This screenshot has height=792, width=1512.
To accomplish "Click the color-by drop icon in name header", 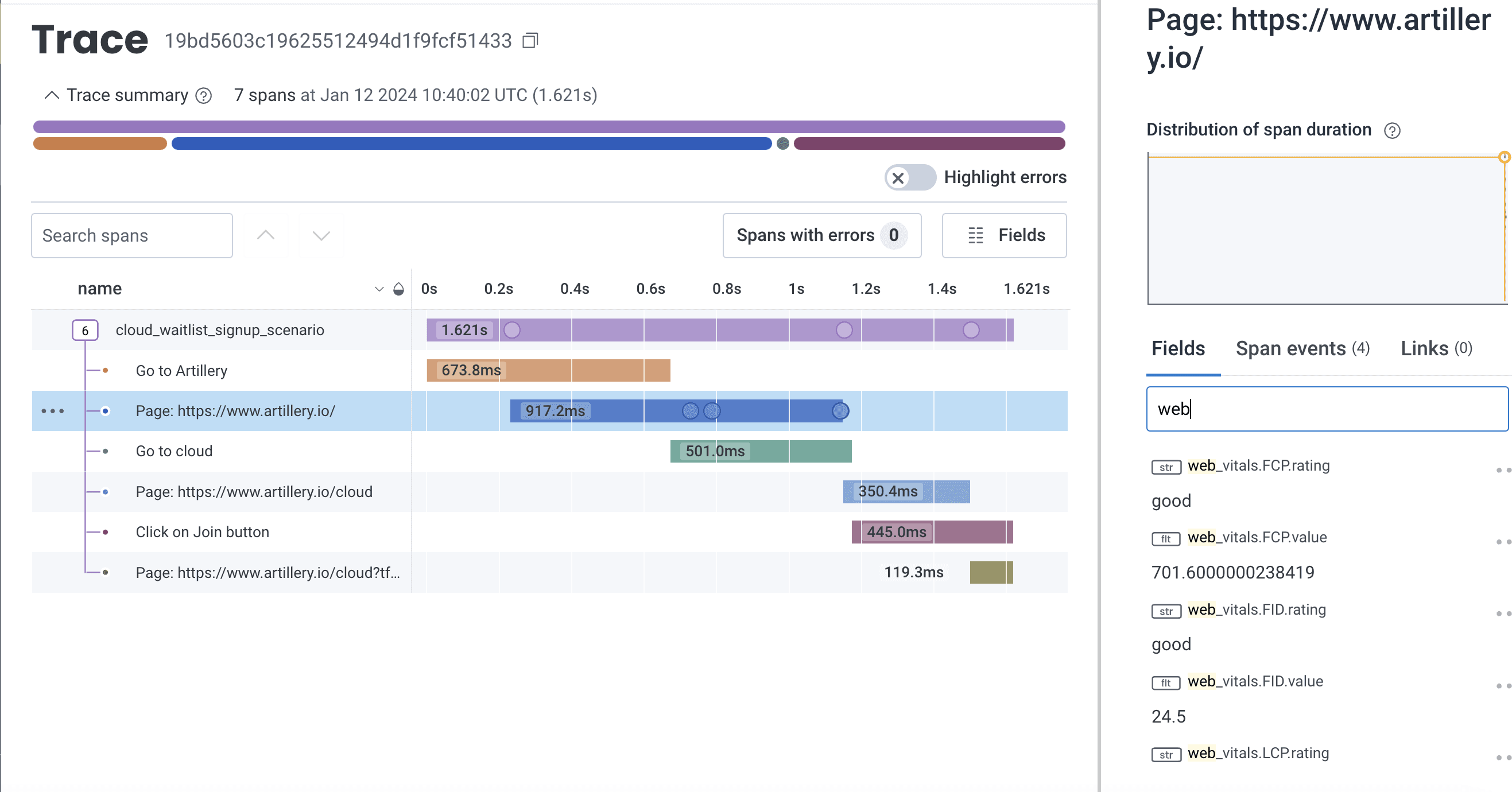I will click(x=398, y=289).
